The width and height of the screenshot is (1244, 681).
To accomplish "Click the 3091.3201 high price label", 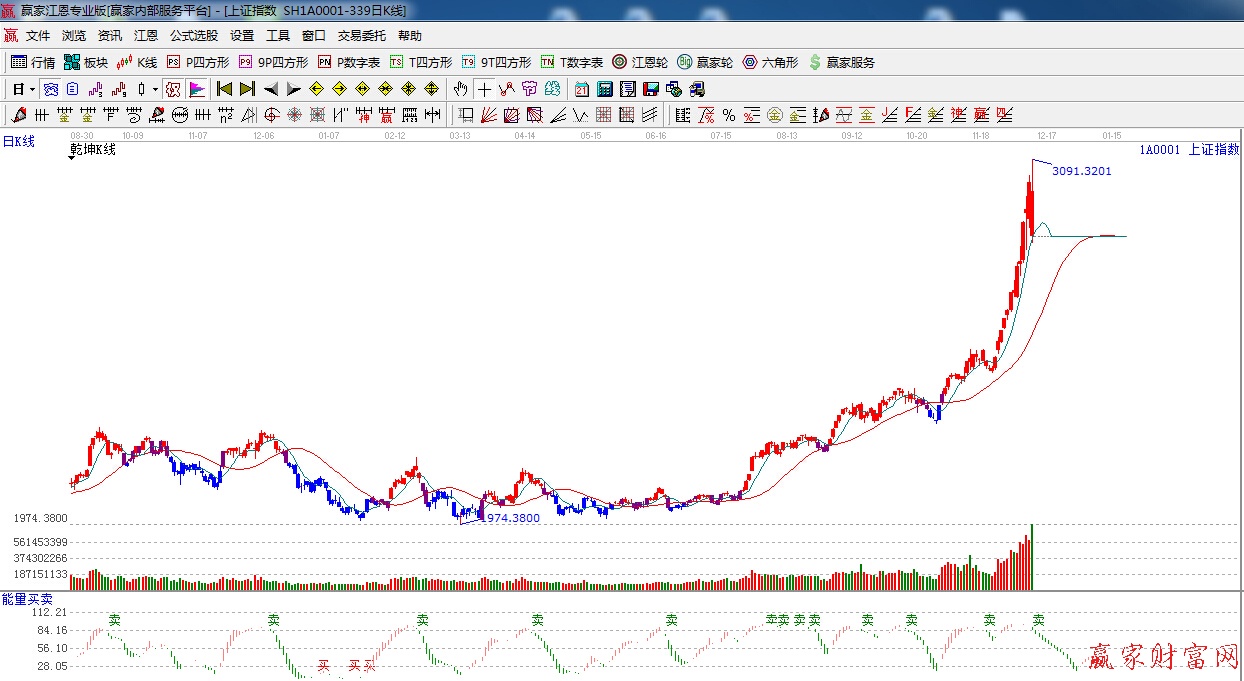I will click(1081, 171).
